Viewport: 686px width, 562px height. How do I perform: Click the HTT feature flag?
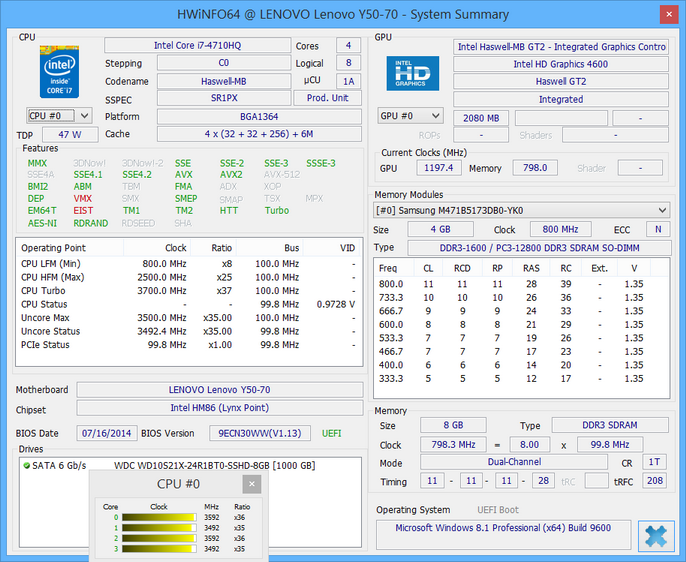pos(229,211)
